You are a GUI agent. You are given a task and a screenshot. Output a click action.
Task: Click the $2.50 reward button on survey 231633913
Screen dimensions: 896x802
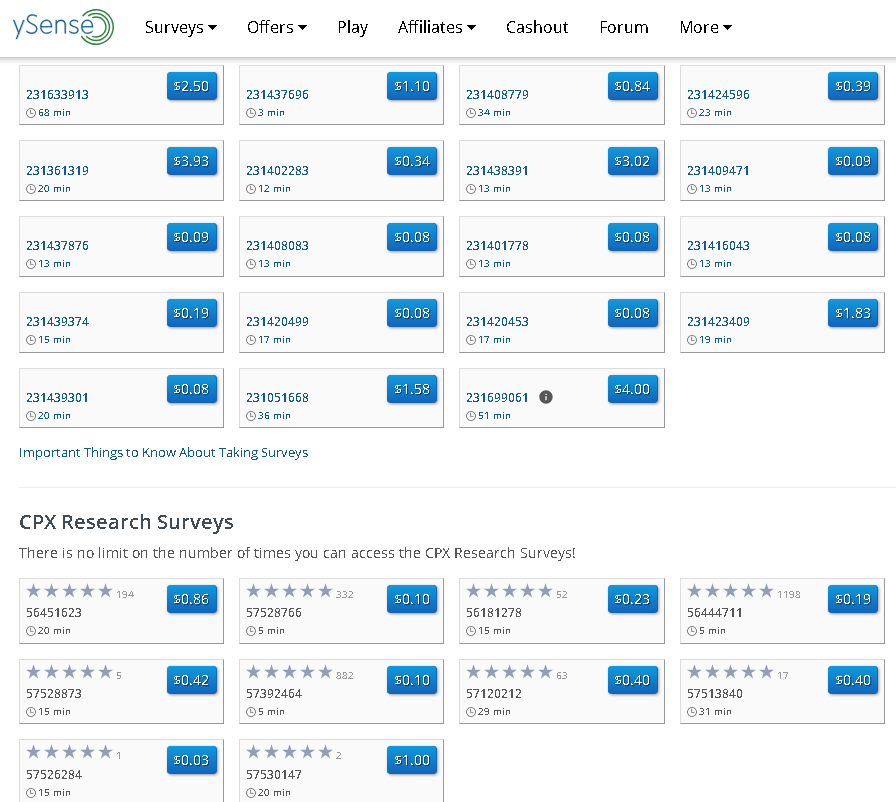tap(191, 86)
